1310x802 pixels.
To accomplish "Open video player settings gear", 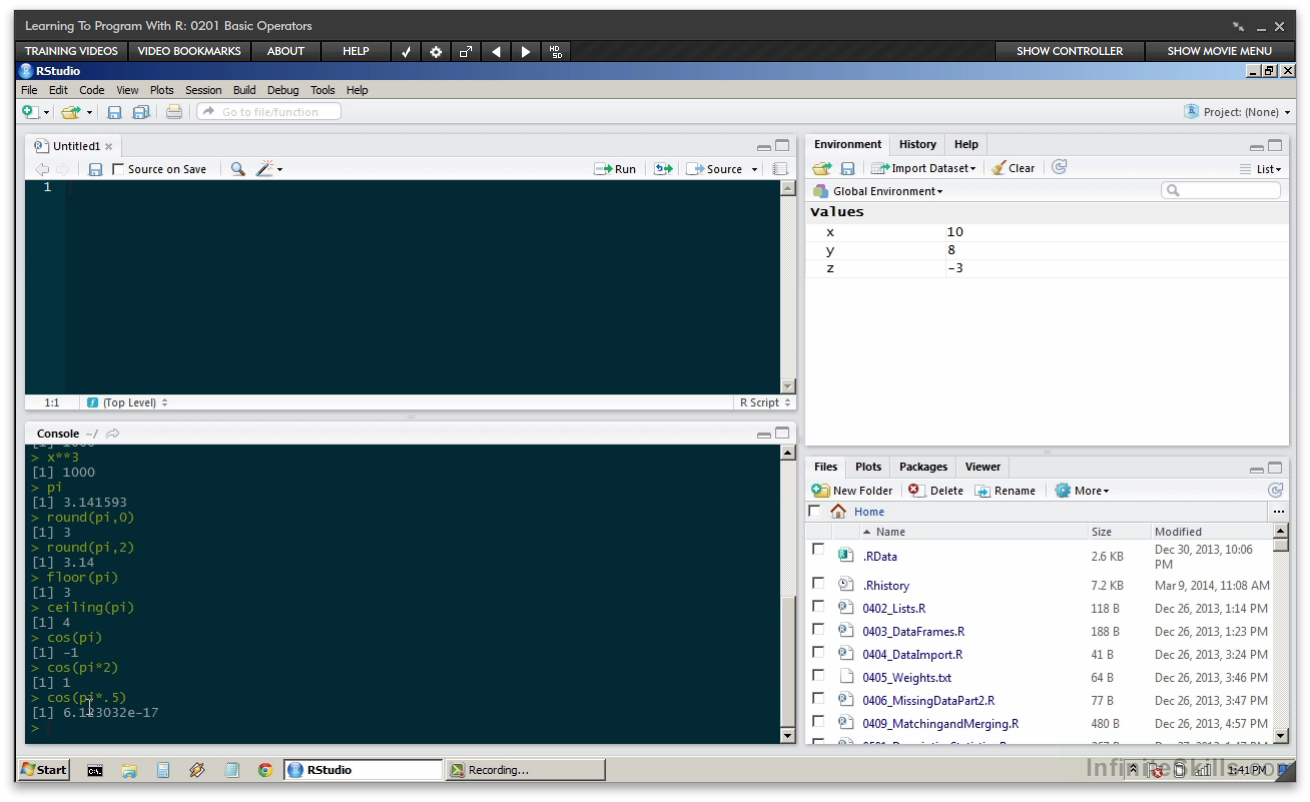I will [x=436, y=51].
